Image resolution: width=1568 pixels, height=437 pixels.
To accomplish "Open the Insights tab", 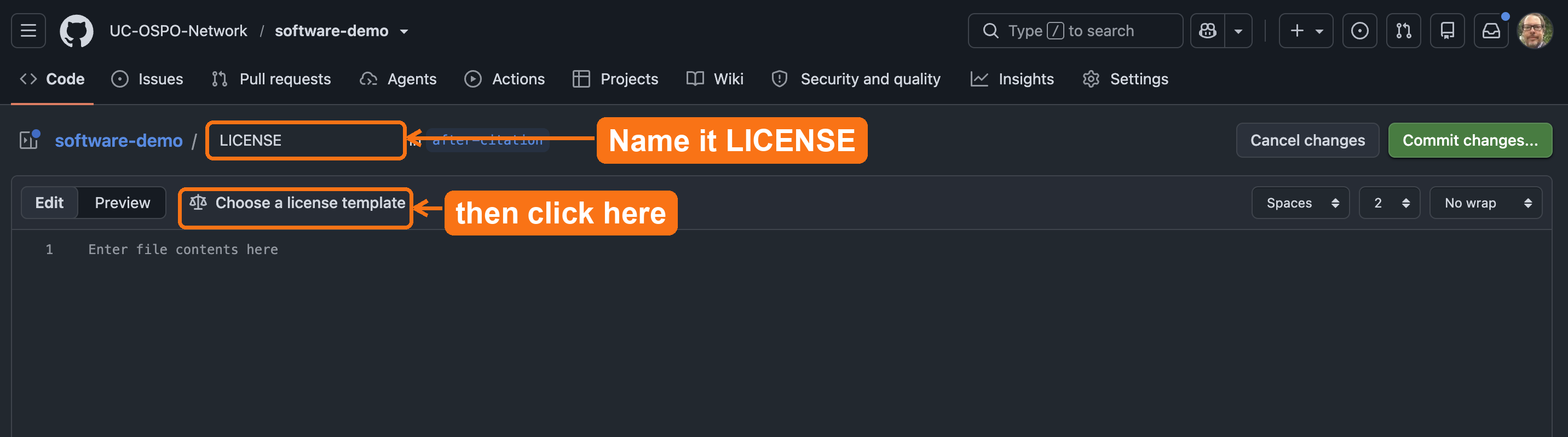I will coord(1012,79).
